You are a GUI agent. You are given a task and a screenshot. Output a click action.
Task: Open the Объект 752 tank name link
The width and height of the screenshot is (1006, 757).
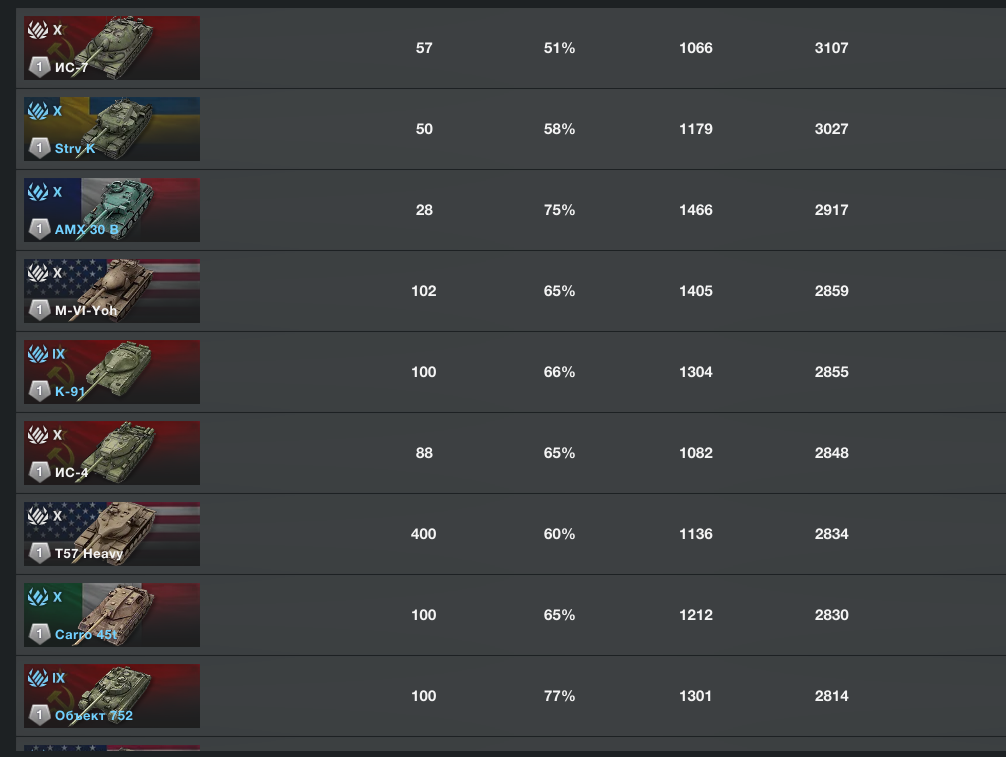(94, 715)
